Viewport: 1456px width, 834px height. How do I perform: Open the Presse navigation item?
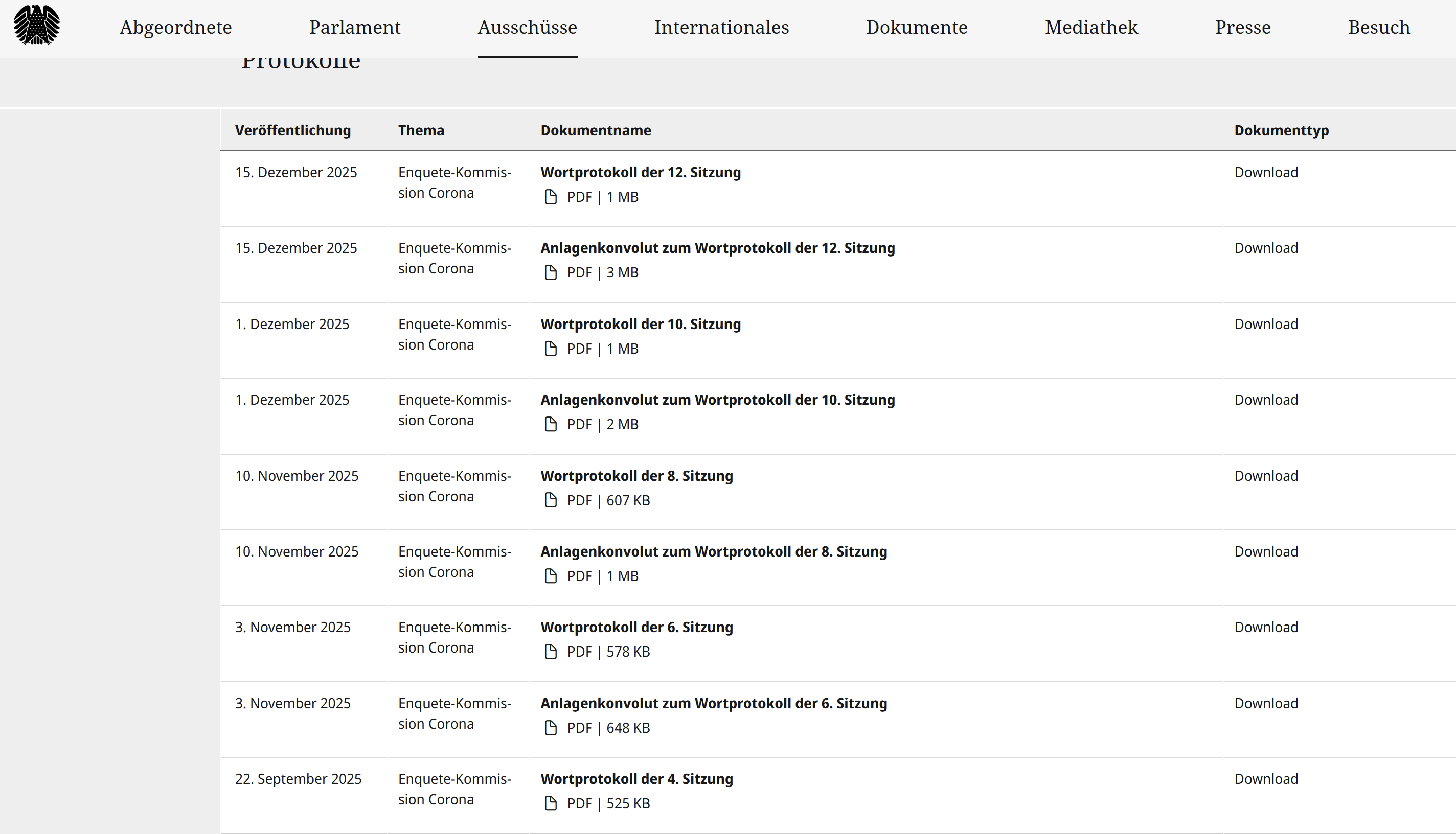coord(1242,28)
